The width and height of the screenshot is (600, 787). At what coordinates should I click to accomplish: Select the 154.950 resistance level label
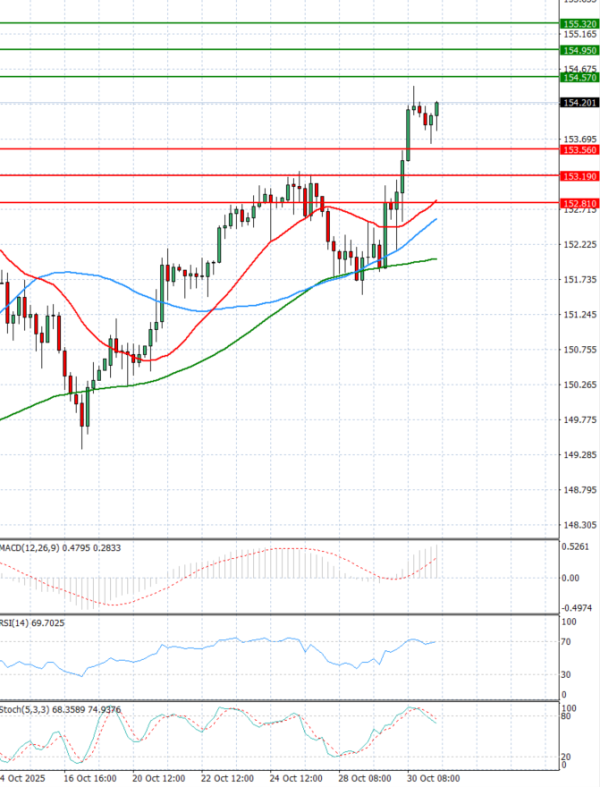pyautogui.click(x=579, y=49)
